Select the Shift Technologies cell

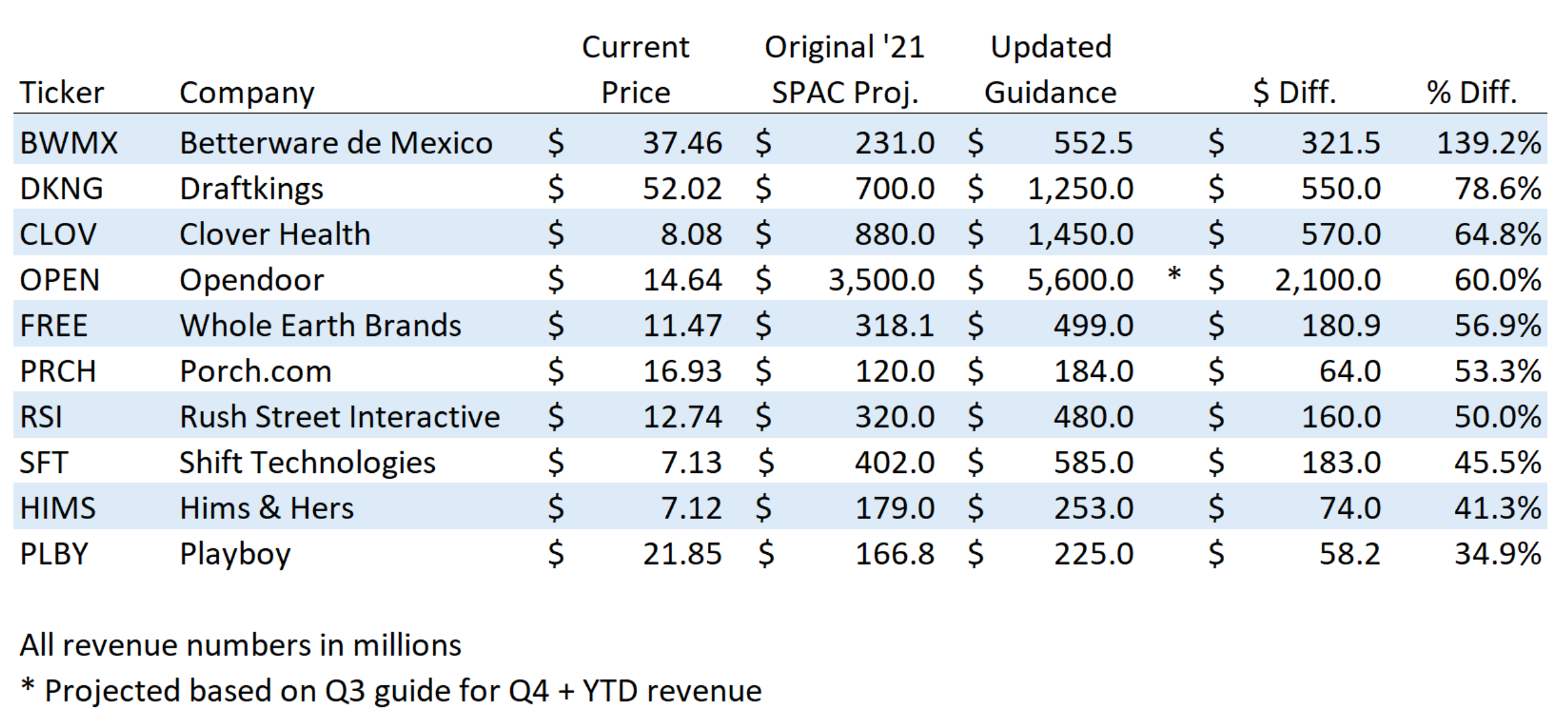(x=307, y=464)
